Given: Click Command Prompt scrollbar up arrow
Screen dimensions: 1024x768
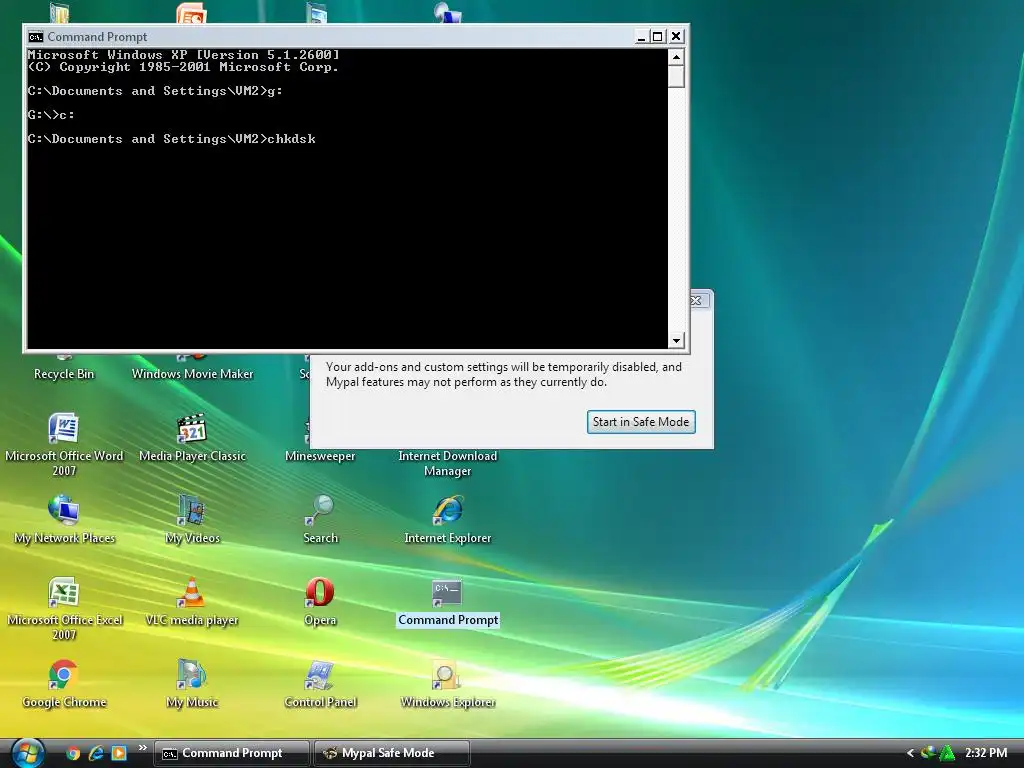Looking at the screenshot, I should coord(677,57).
